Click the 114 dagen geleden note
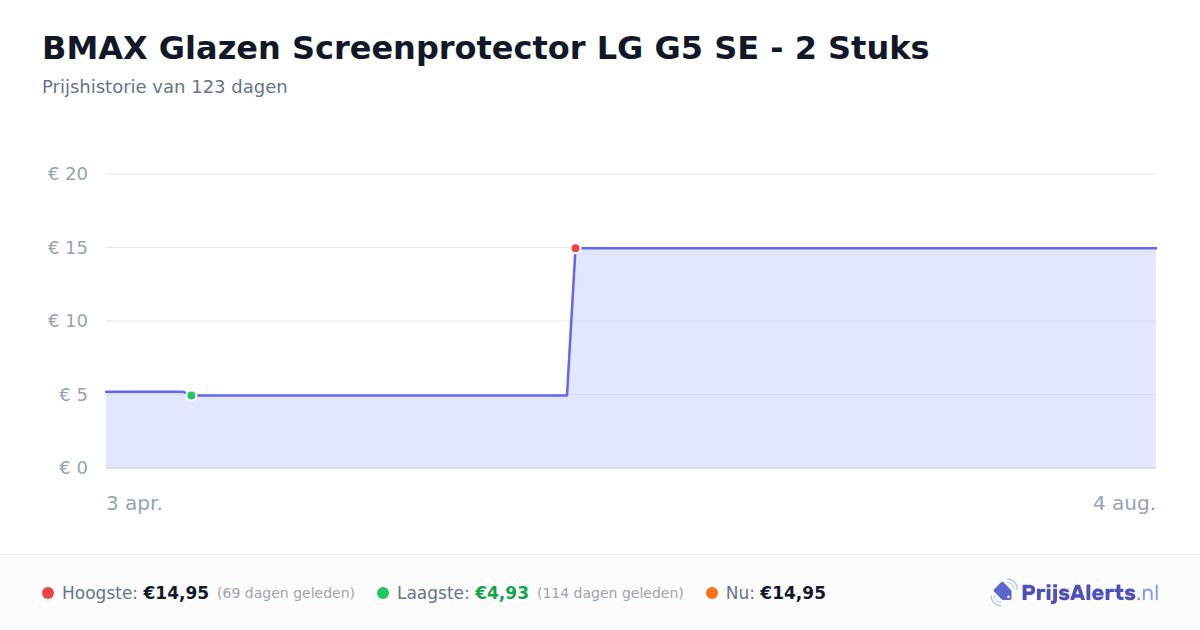 pos(610,593)
